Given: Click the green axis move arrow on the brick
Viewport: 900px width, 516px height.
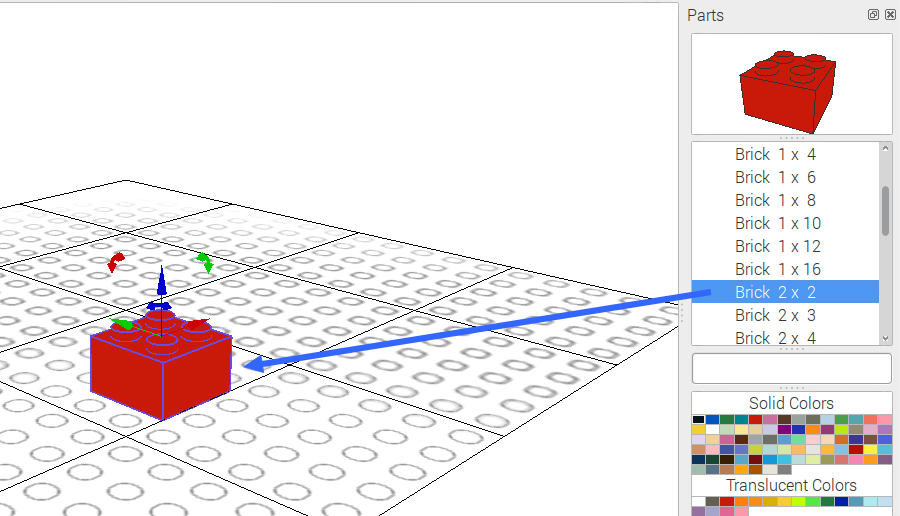Looking at the screenshot, I should (x=122, y=324).
